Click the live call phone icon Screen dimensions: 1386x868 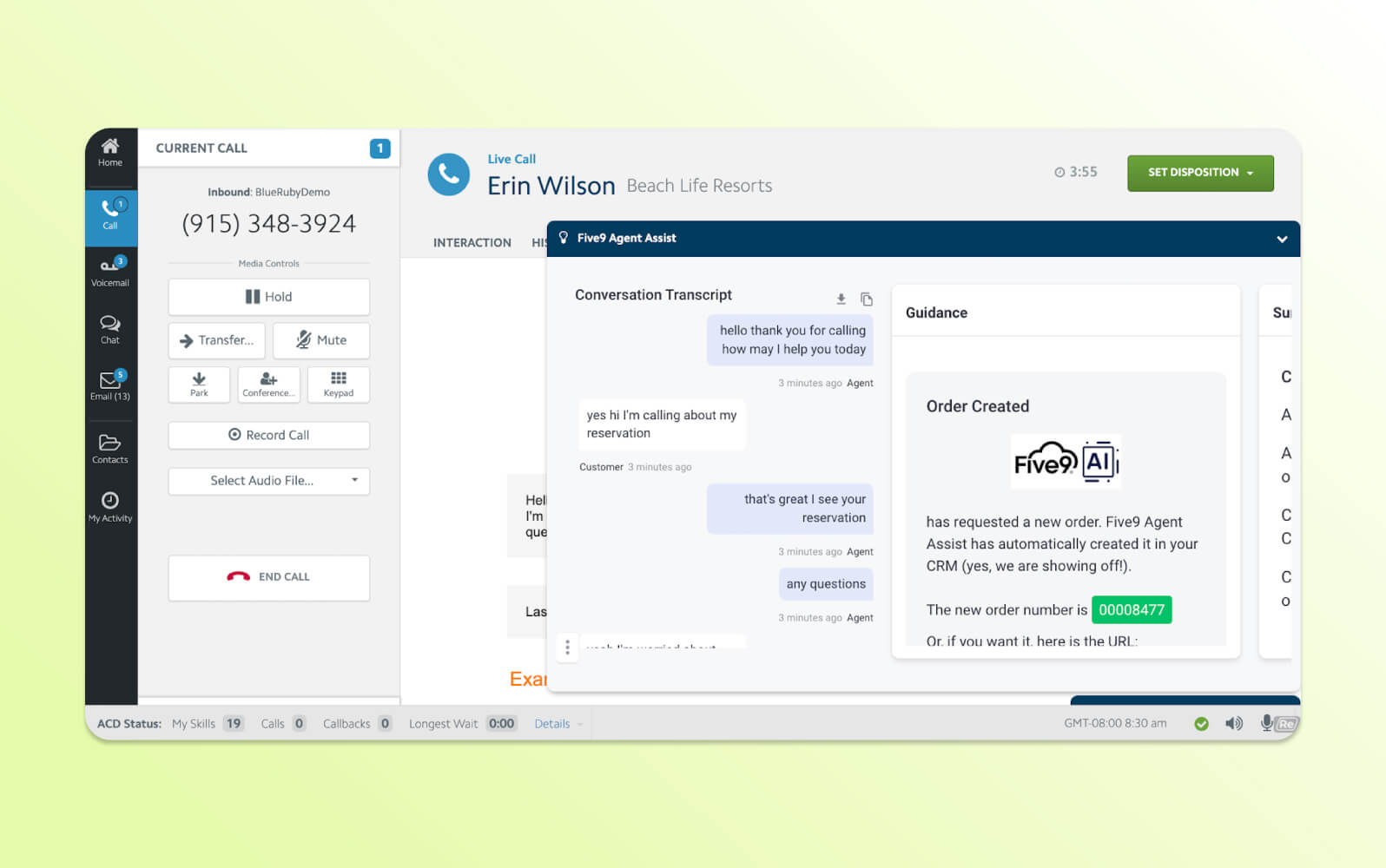click(x=449, y=174)
